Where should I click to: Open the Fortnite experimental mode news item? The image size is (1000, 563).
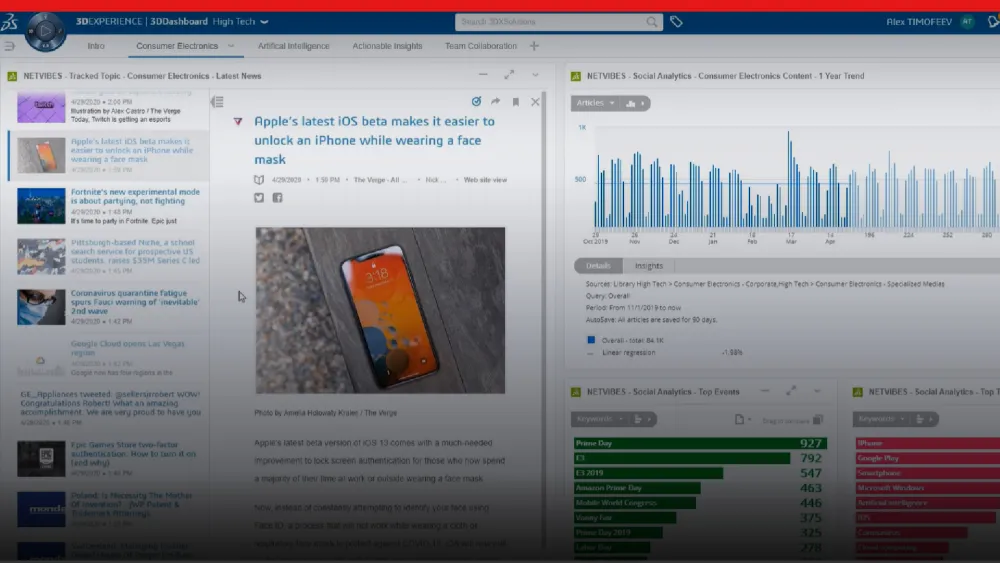(135, 196)
